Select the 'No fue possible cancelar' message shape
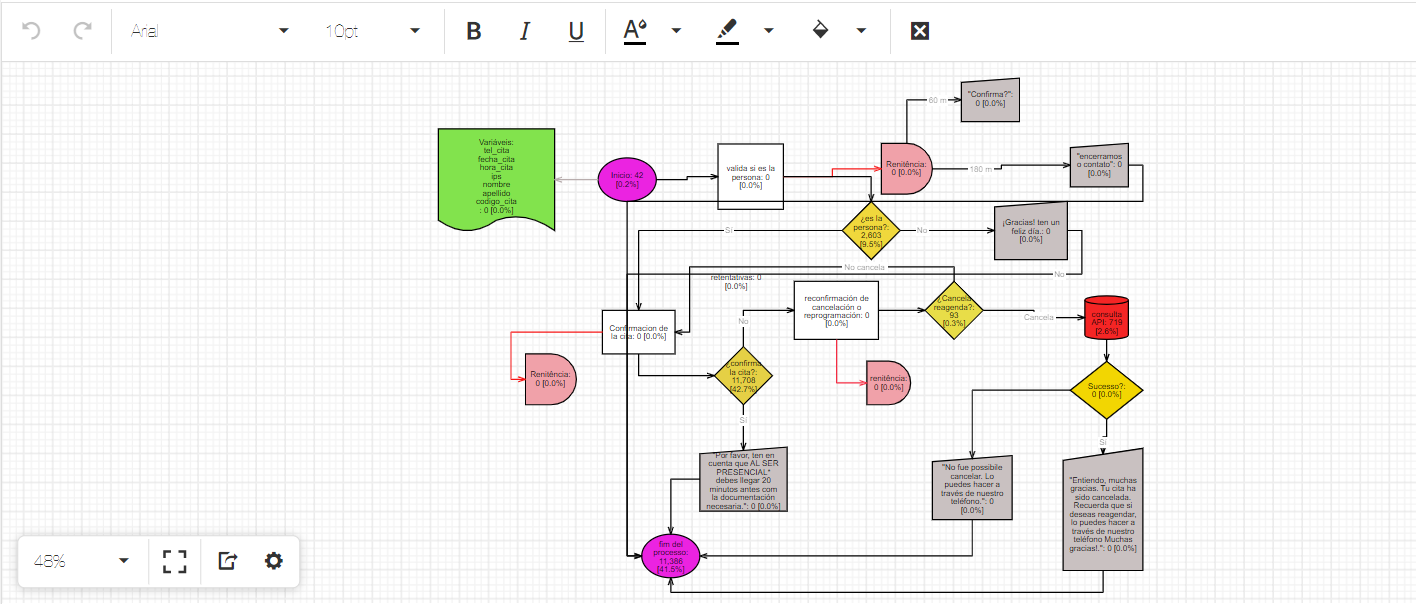This screenshot has width=1416, height=604. click(972, 489)
